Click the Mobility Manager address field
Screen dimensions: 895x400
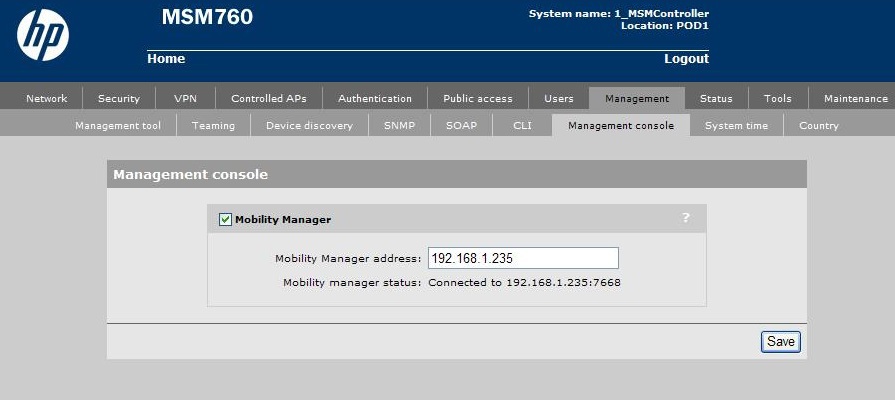coord(523,258)
